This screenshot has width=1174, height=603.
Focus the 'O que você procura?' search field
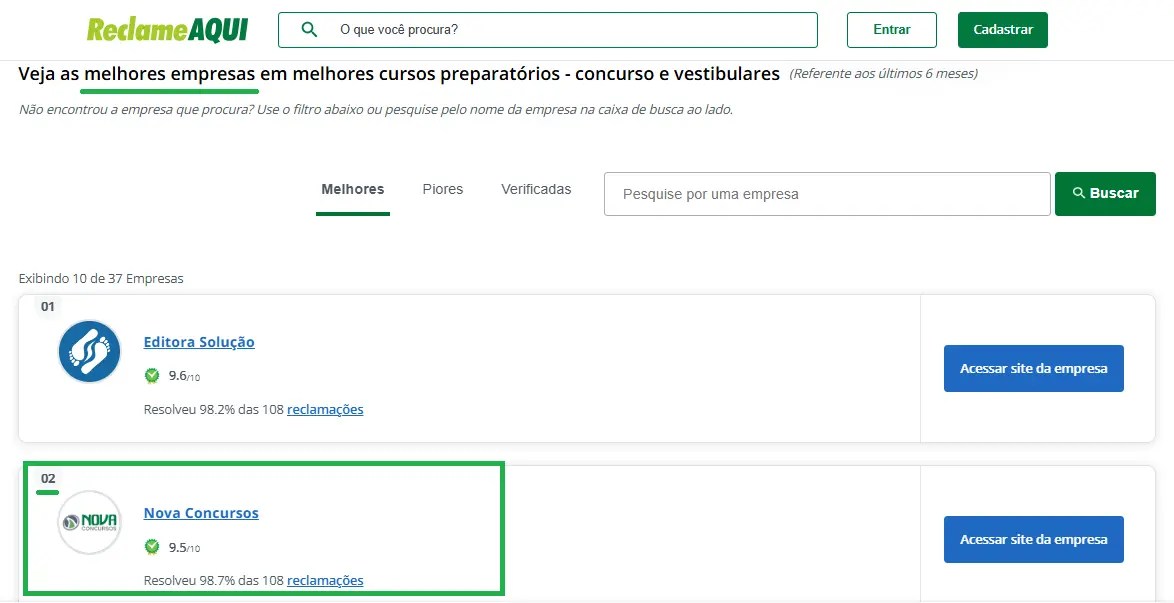570,30
